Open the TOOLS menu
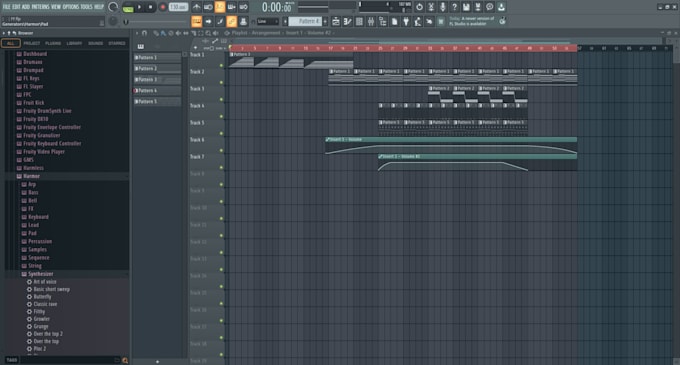 pos(87,7)
